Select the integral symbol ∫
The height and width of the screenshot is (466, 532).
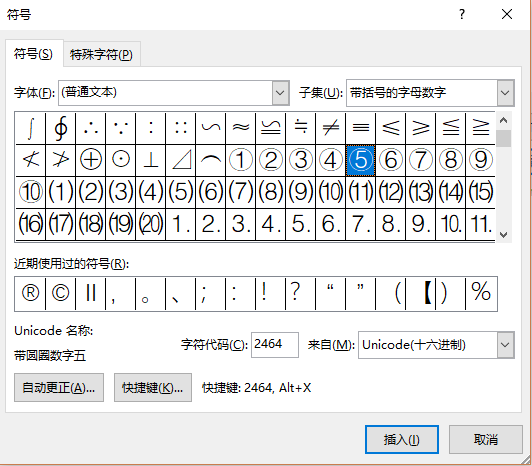pyautogui.click(x=31, y=128)
